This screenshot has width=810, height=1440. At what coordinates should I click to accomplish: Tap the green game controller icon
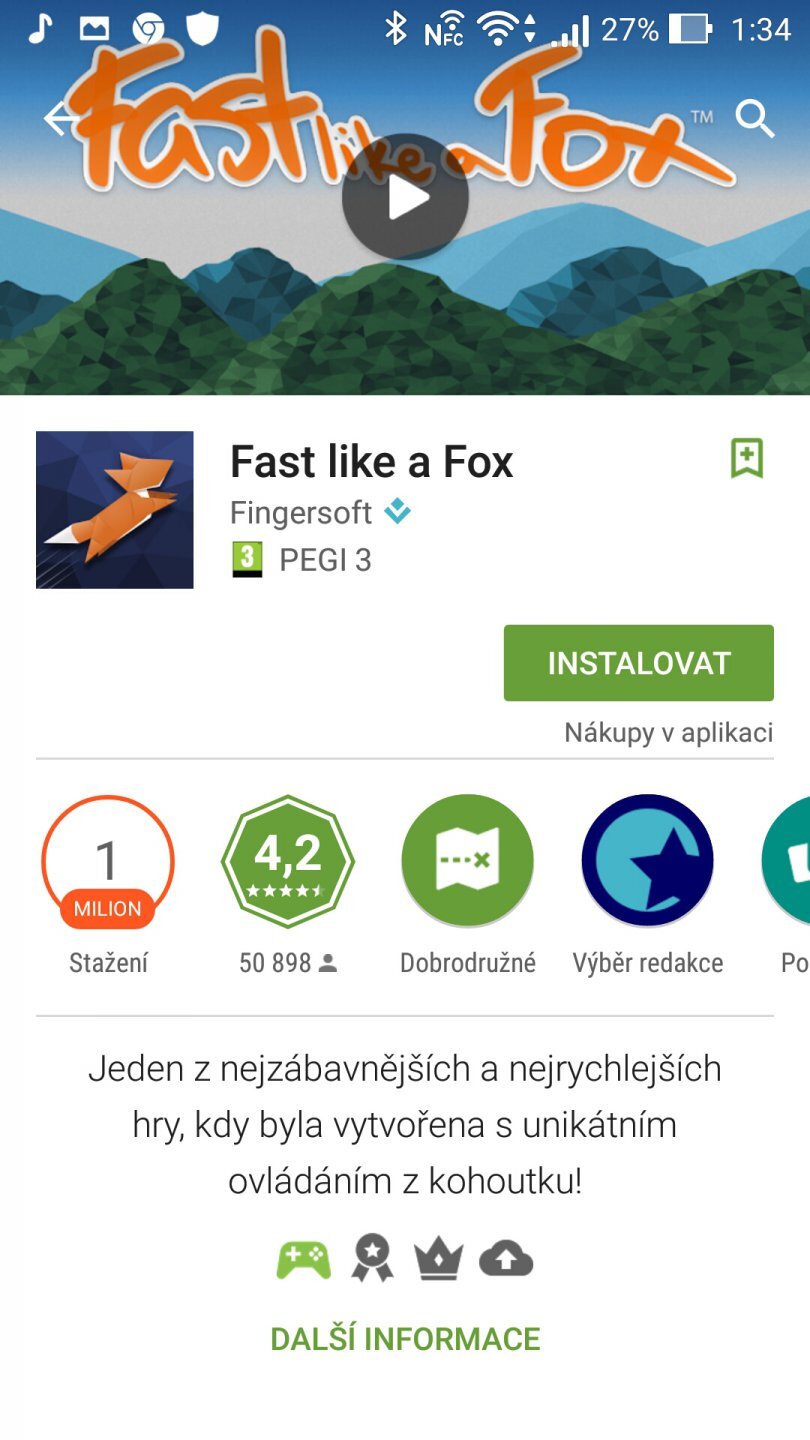304,1259
